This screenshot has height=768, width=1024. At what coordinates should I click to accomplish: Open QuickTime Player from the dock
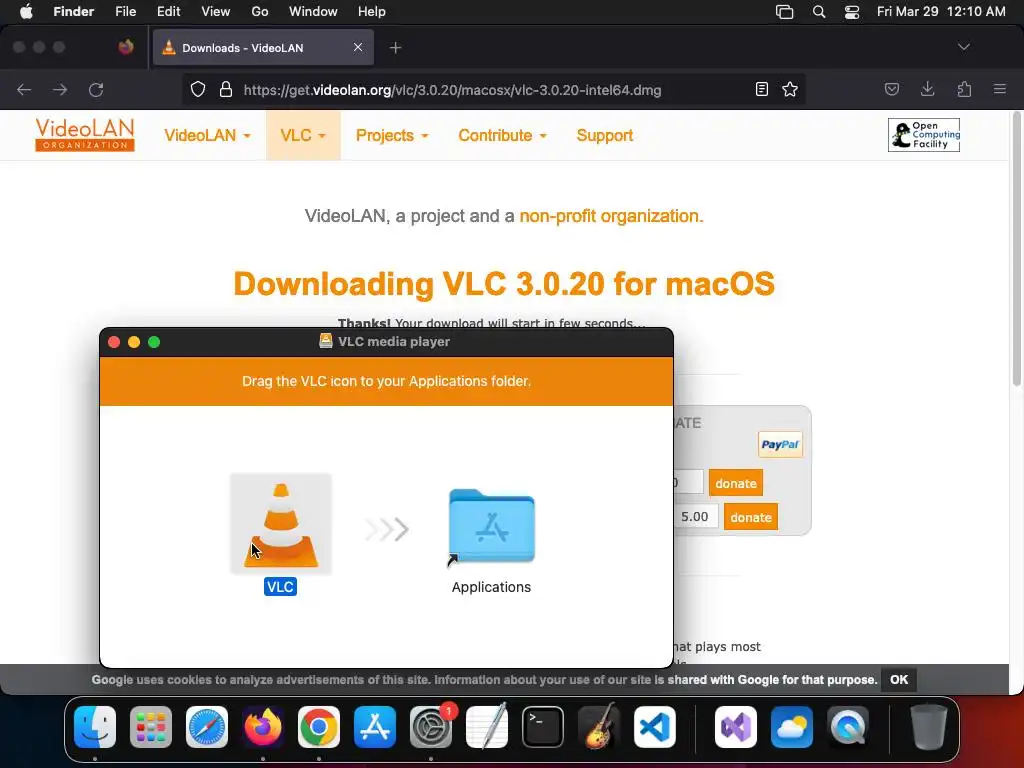click(x=848, y=727)
